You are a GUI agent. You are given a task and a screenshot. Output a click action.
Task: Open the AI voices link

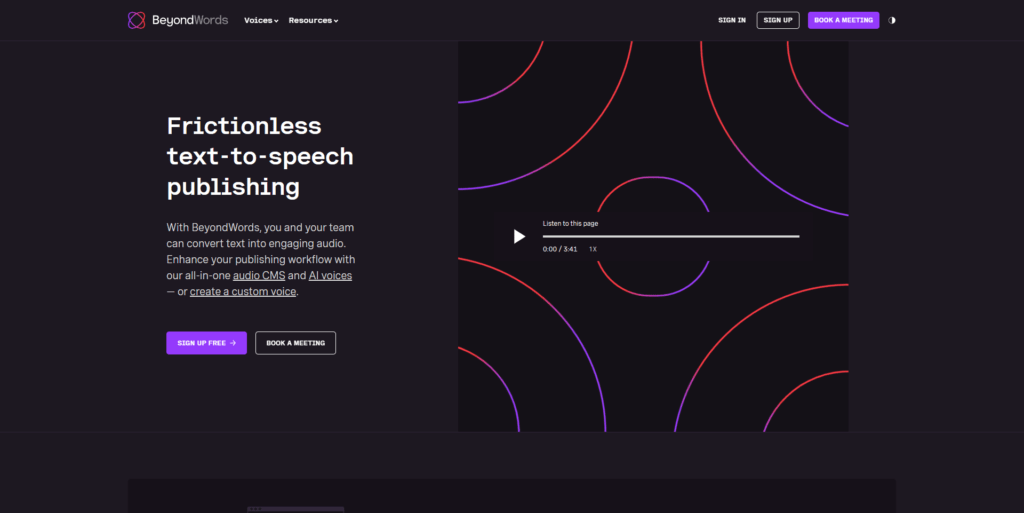tap(330, 275)
